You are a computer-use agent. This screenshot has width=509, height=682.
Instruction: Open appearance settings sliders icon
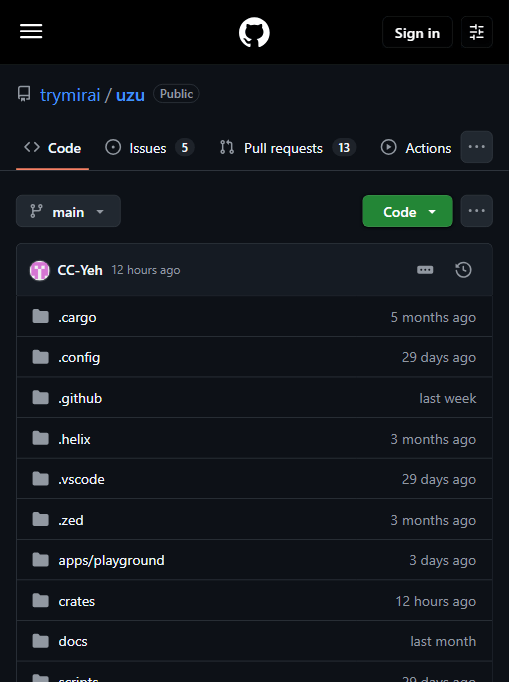[x=477, y=32]
